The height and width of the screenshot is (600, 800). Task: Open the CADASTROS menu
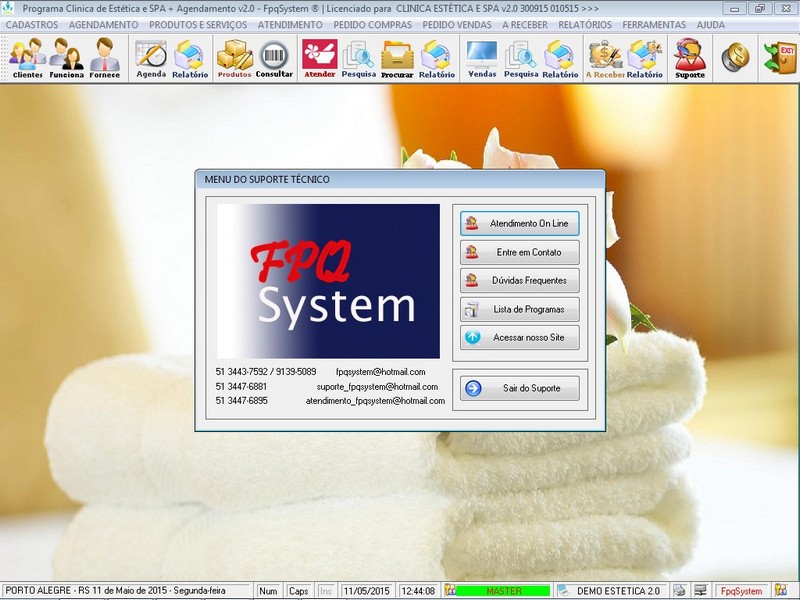pyautogui.click(x=32, y=24)
